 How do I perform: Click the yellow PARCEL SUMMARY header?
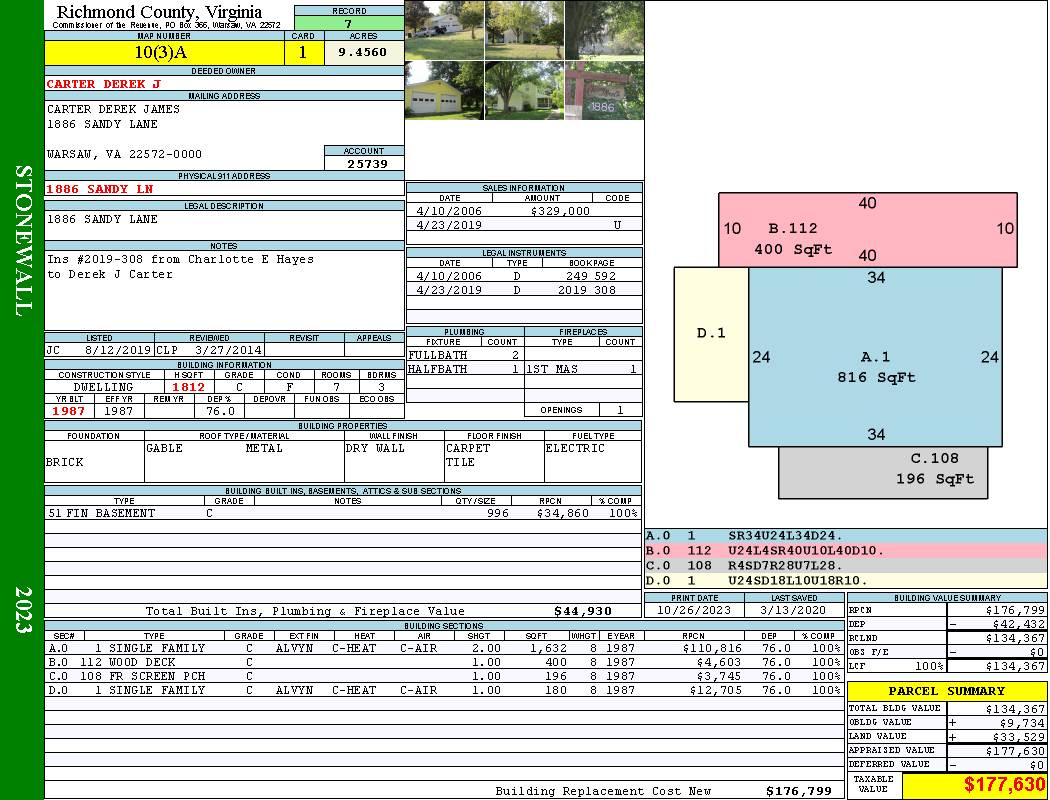(946, 691)
